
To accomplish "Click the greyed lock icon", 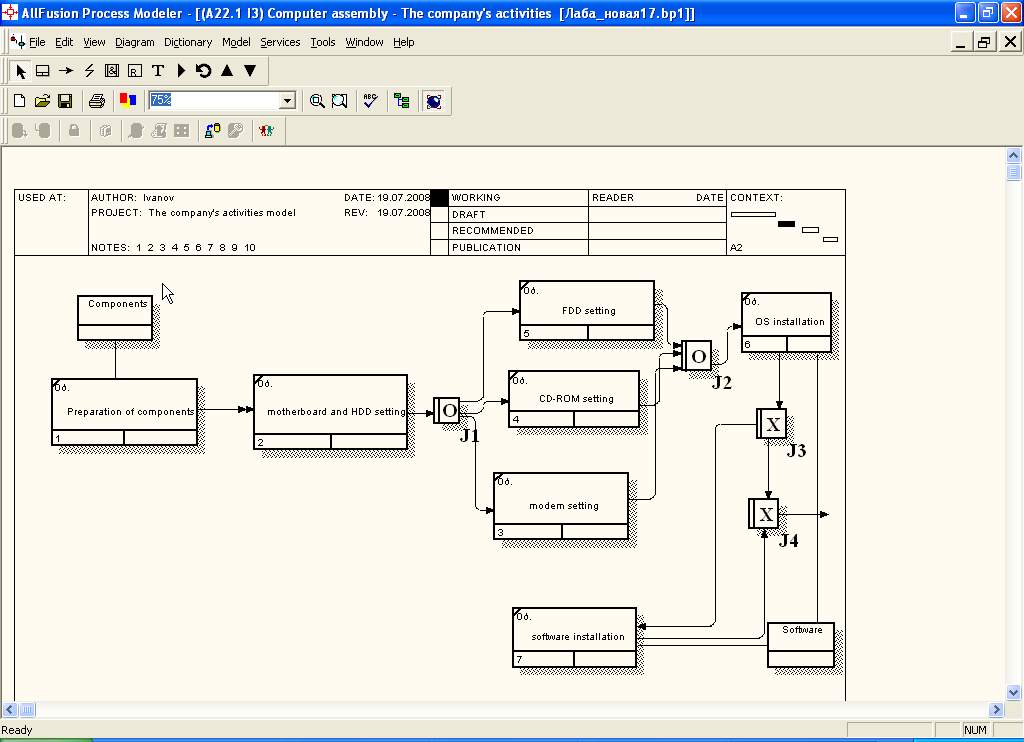I will pos(74,131).
